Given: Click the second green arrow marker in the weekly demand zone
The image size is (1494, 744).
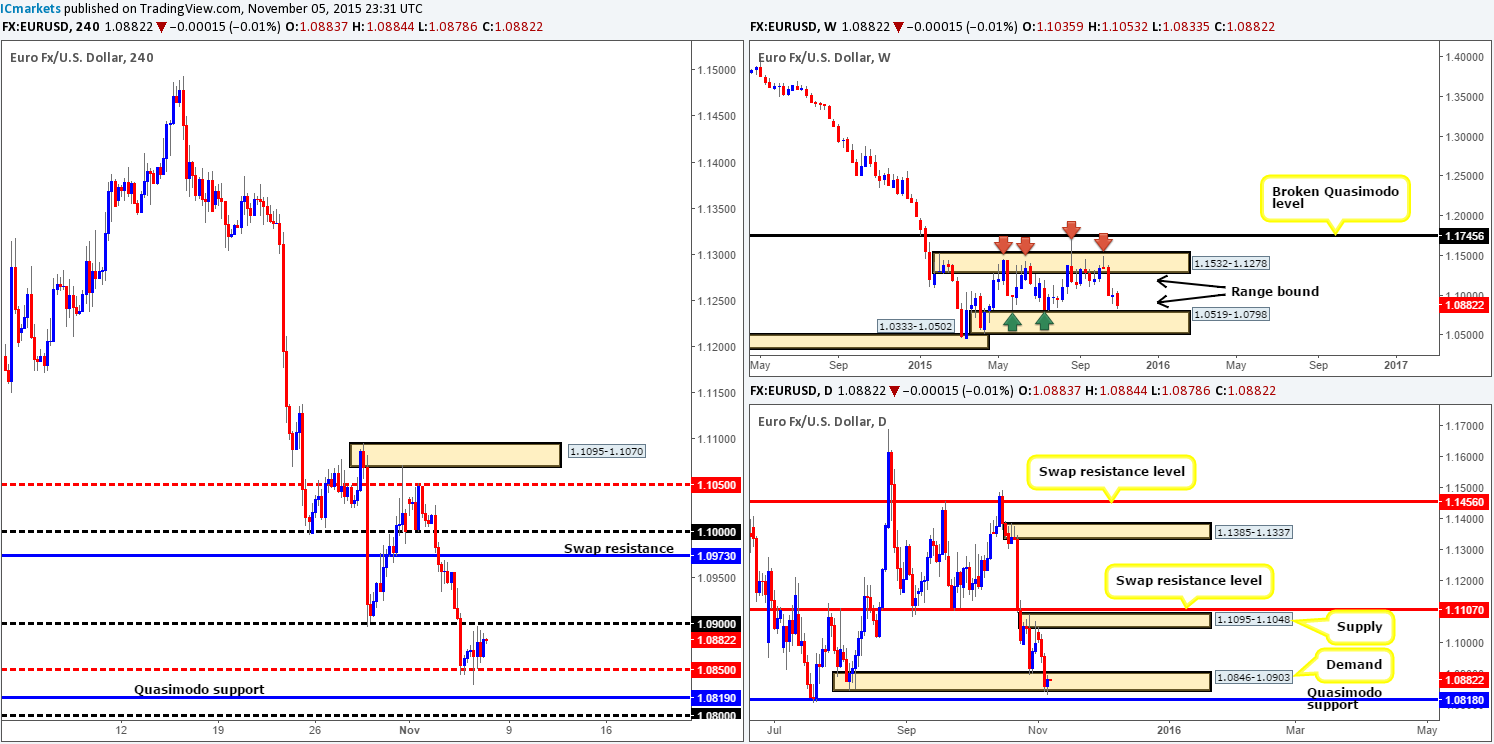Looking at the screenshot, I should [1044, 320].
